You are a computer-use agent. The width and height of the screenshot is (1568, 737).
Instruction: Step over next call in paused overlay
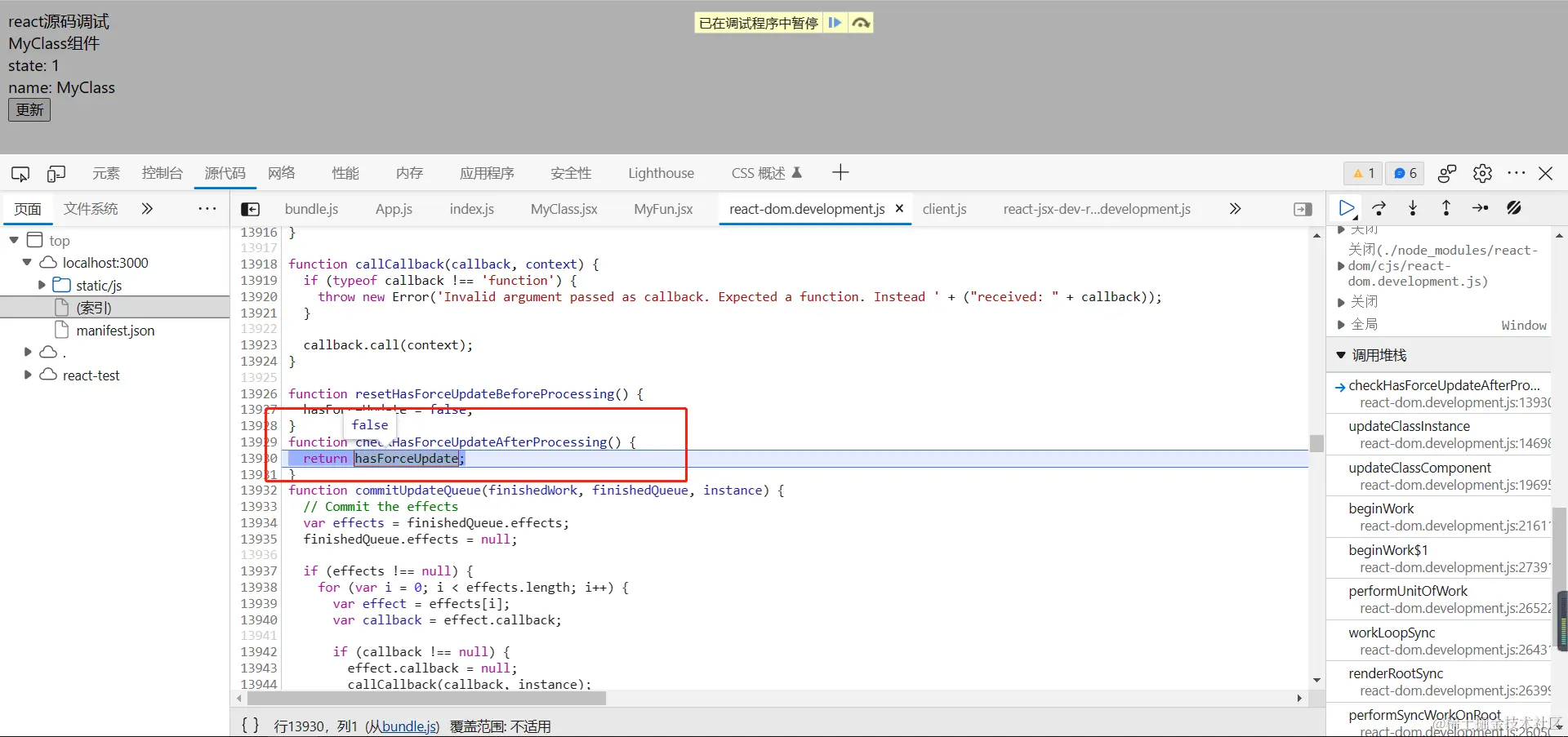click(x=861, y=23)
